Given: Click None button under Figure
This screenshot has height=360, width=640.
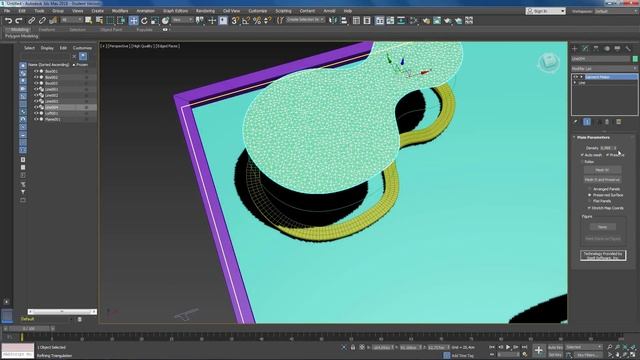Looking at the screenshot, I should click(x=602, y=227).
